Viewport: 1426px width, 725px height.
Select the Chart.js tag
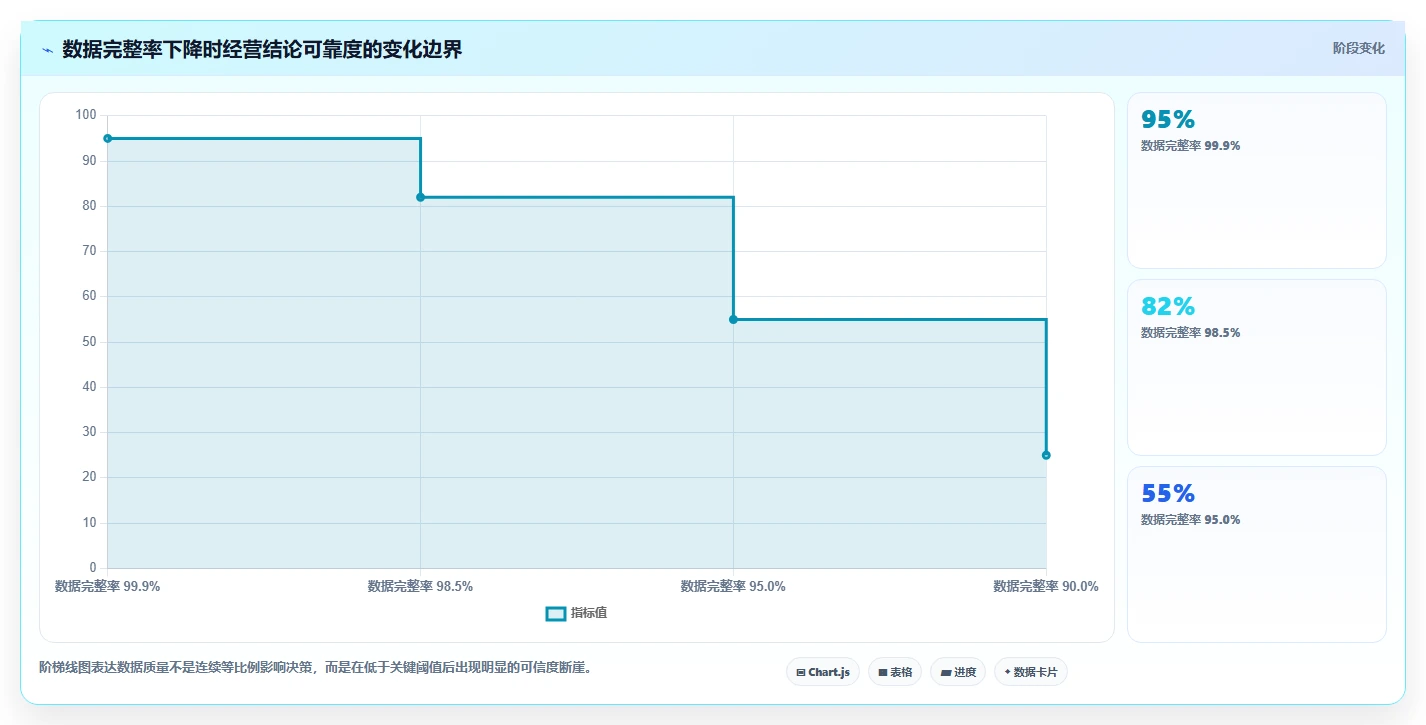822,672
